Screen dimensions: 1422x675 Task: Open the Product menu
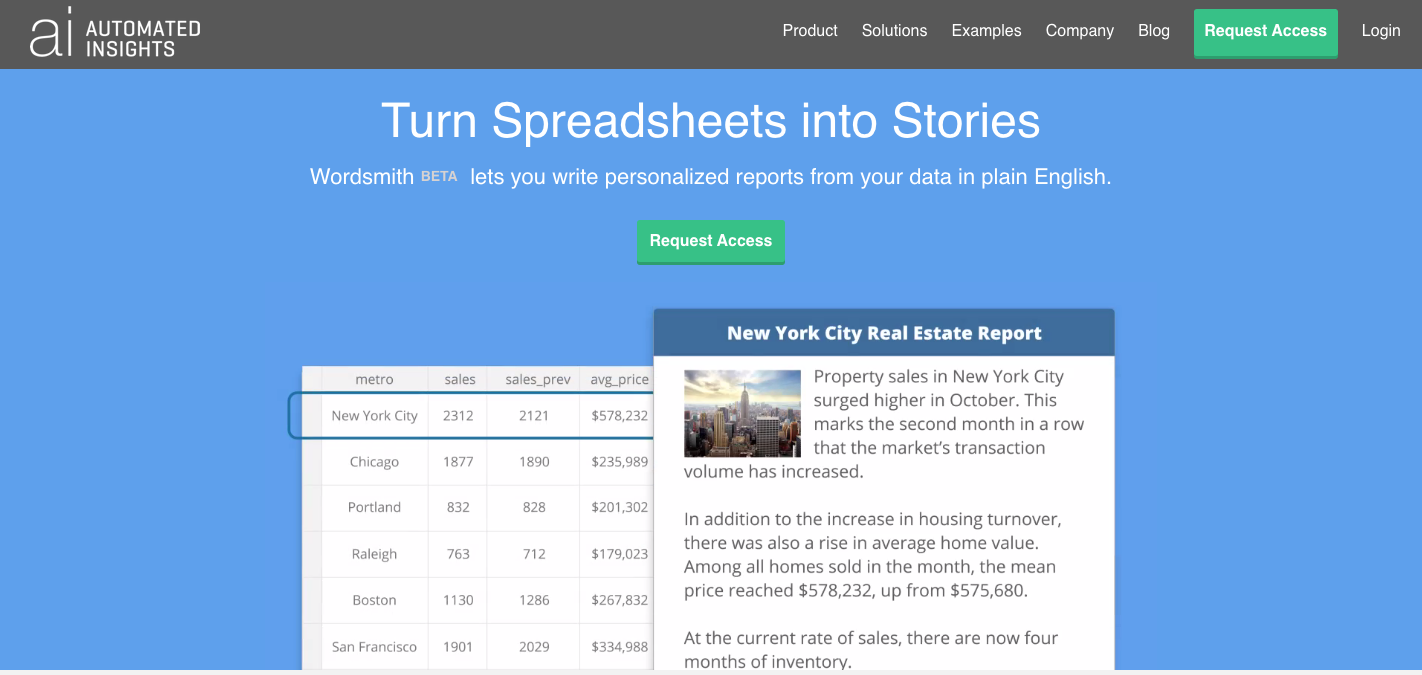point(810,30)
